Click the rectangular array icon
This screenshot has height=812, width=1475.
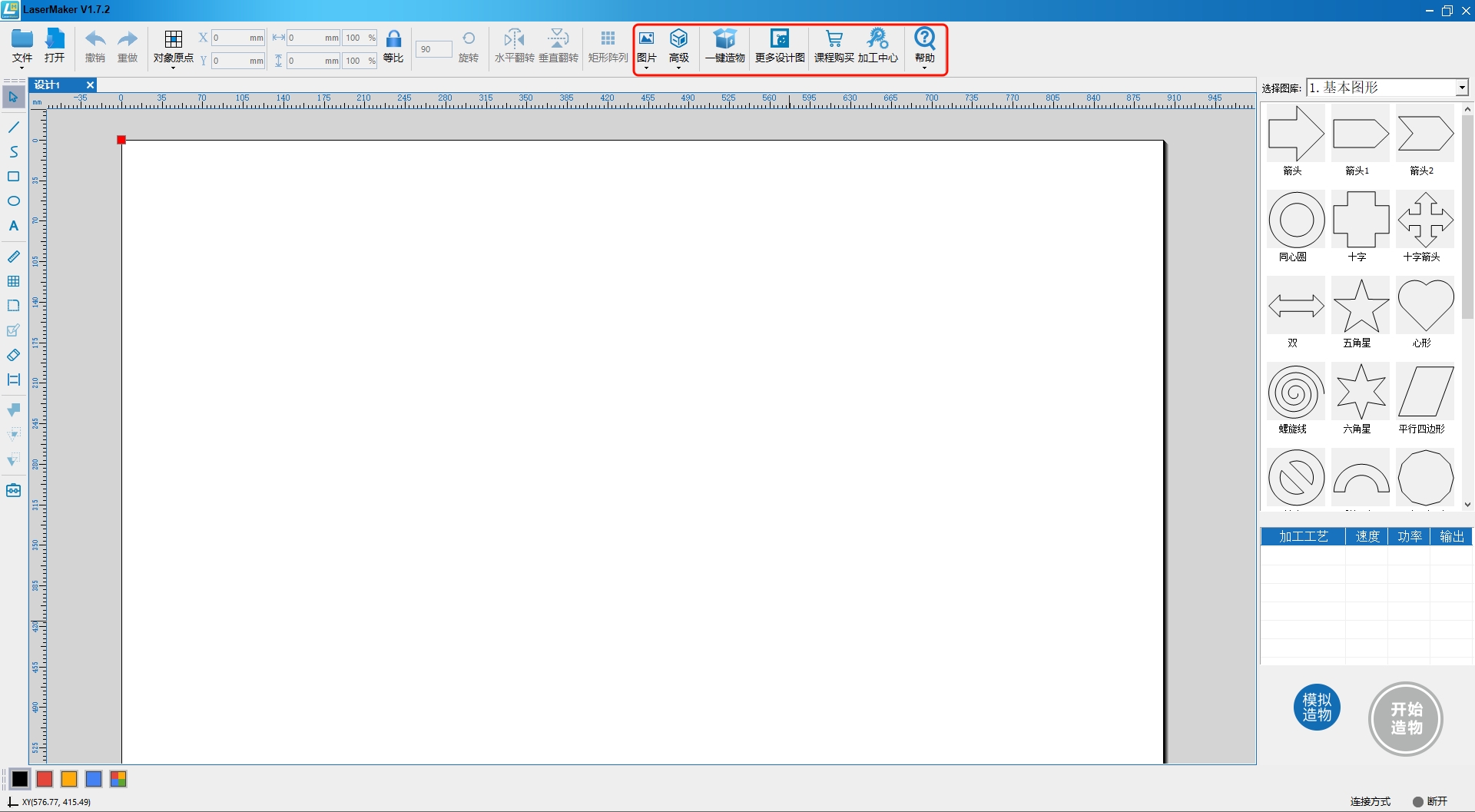(x=608, y=40)
